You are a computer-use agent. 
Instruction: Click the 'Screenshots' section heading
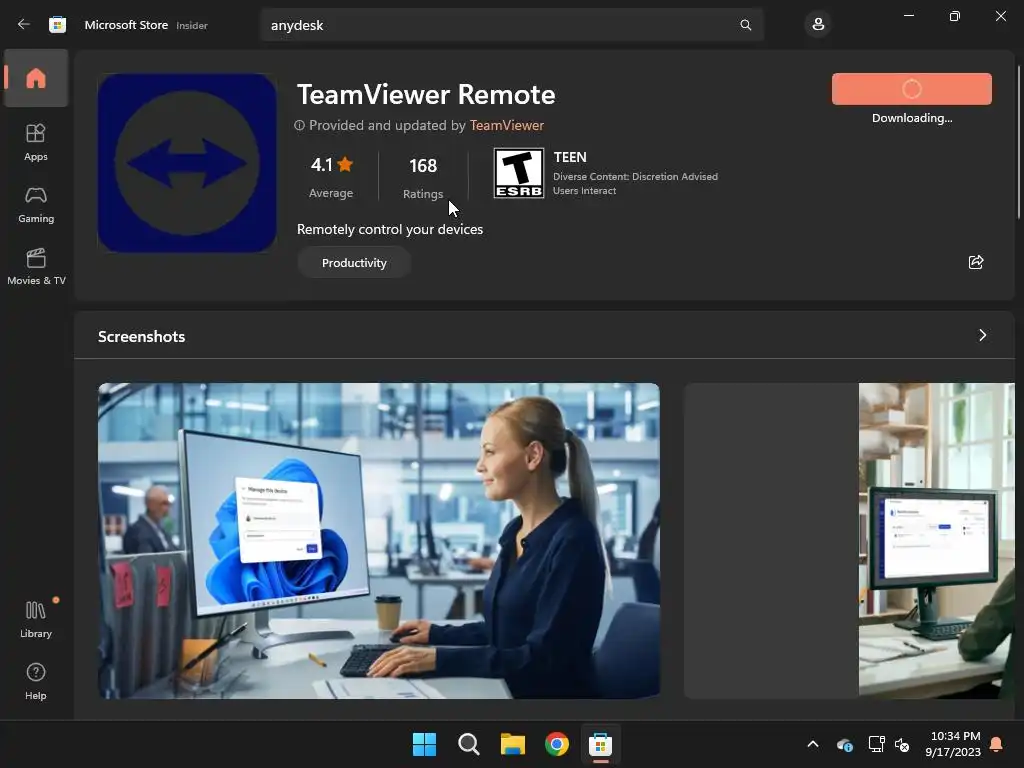(x=142, y=336)
